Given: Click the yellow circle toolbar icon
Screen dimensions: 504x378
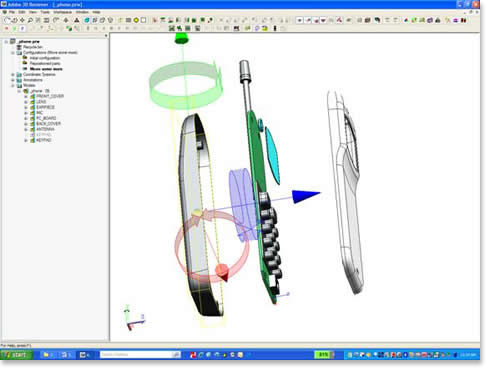Looking at the screenshot, I should coord(136,20).
